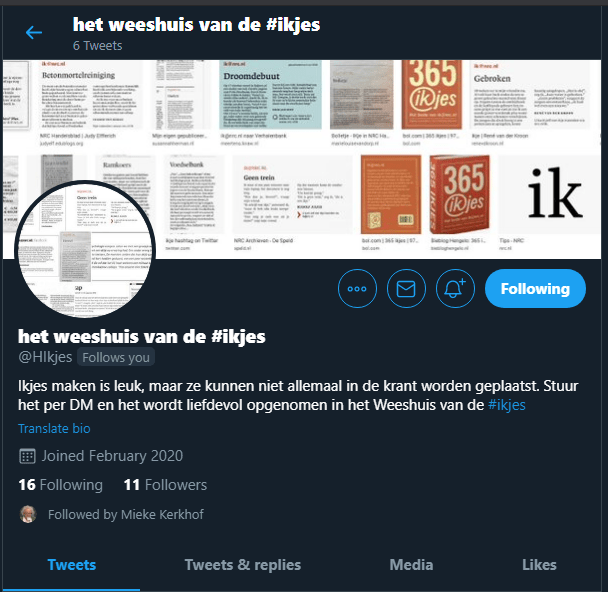Click the @HIkjes handle text
608x592 pixels.
click(x=45, y=357)
